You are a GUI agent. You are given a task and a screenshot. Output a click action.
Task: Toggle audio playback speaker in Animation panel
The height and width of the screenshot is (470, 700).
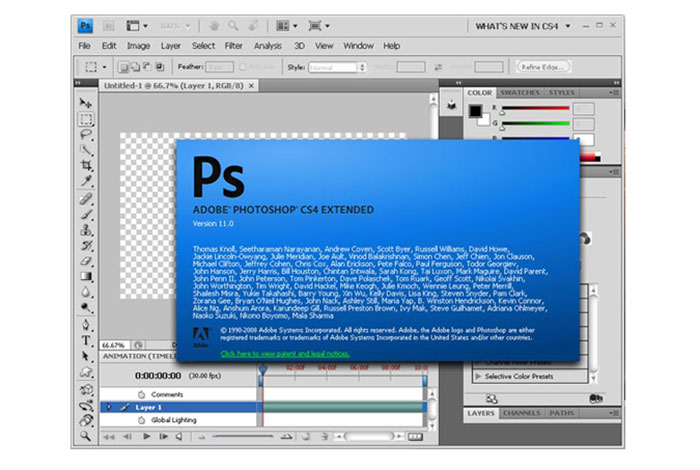(179, 437)
